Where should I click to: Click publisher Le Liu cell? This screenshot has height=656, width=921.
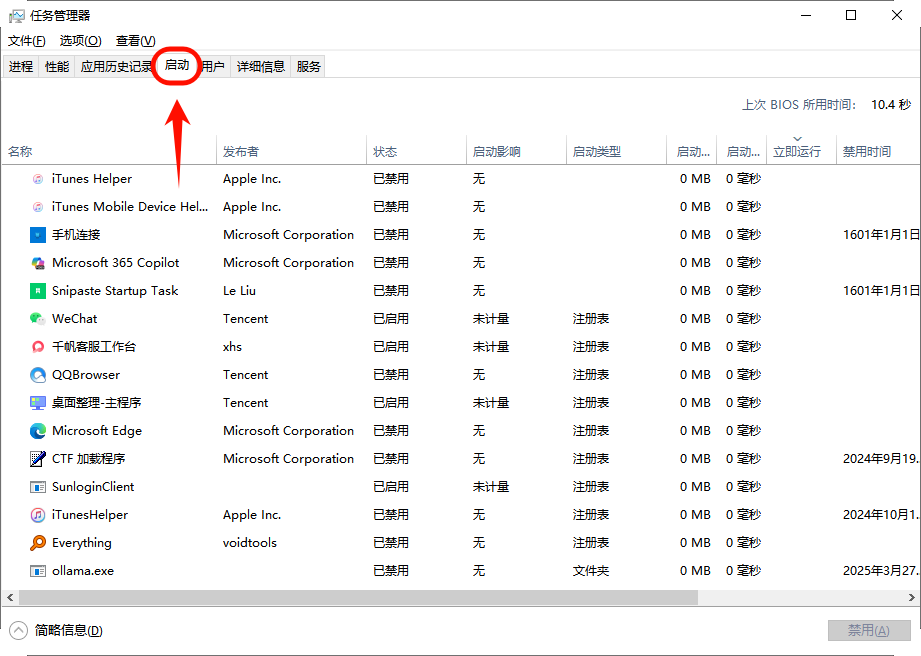click(x=239, y=291)
